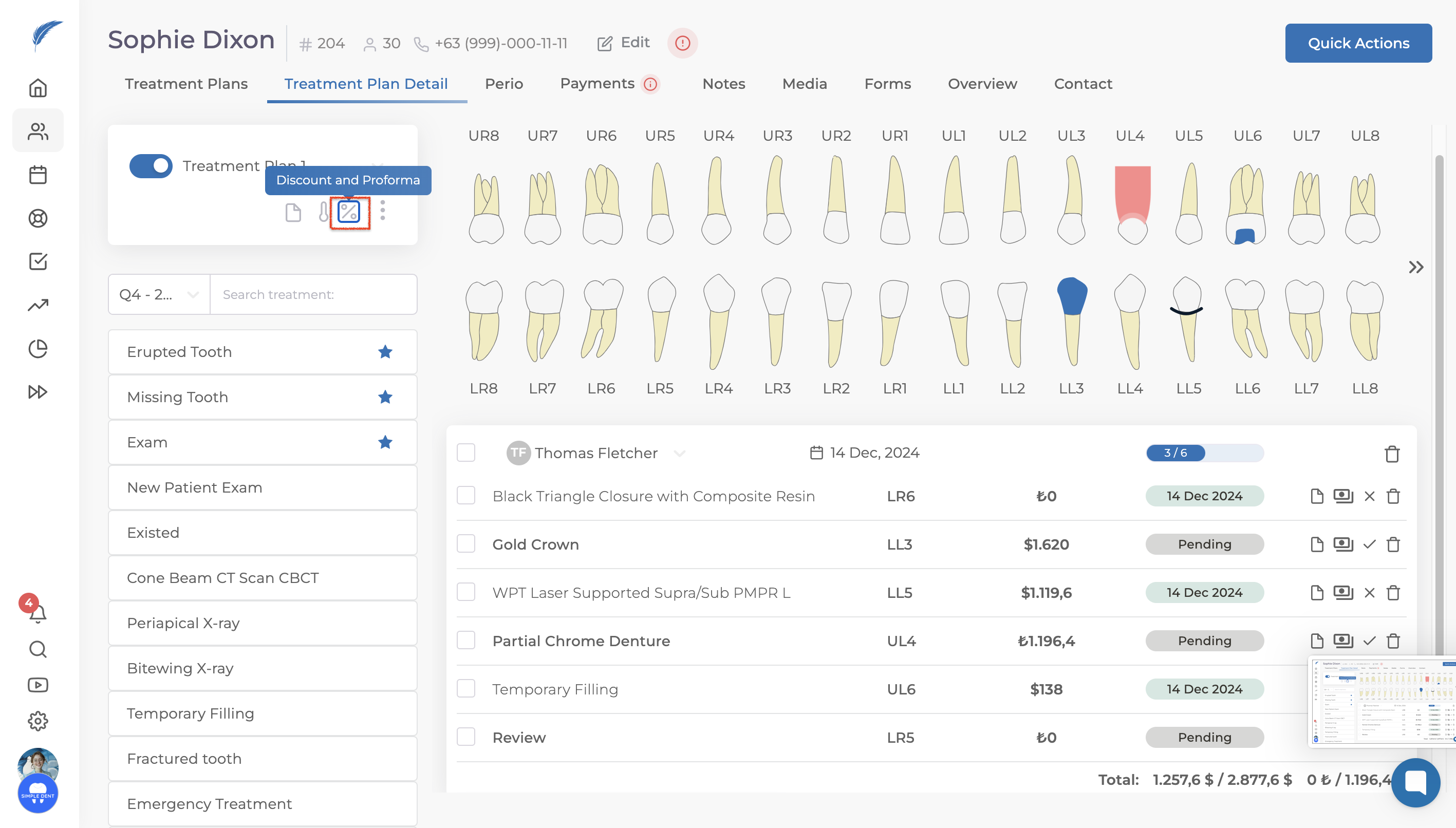Click the 3/6 progress bar
The height and width of the screenshot is (828, 1456).
[x=1204, y=453]
